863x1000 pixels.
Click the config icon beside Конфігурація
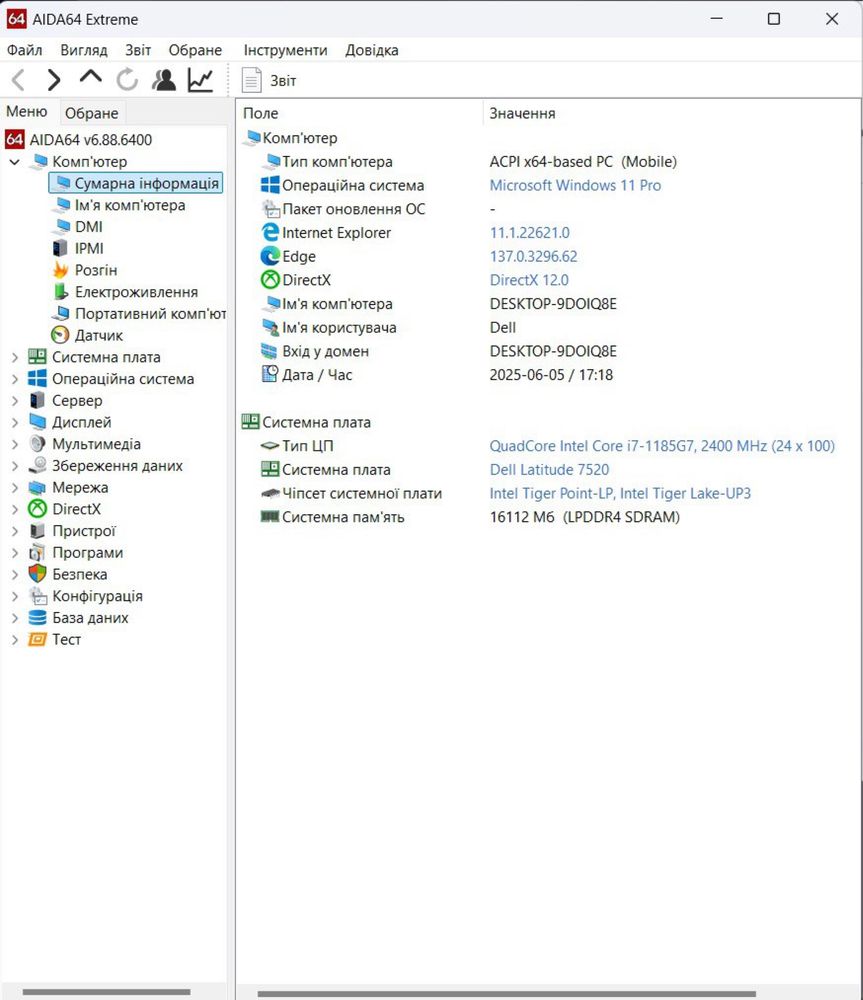click(x=37, y=595)
